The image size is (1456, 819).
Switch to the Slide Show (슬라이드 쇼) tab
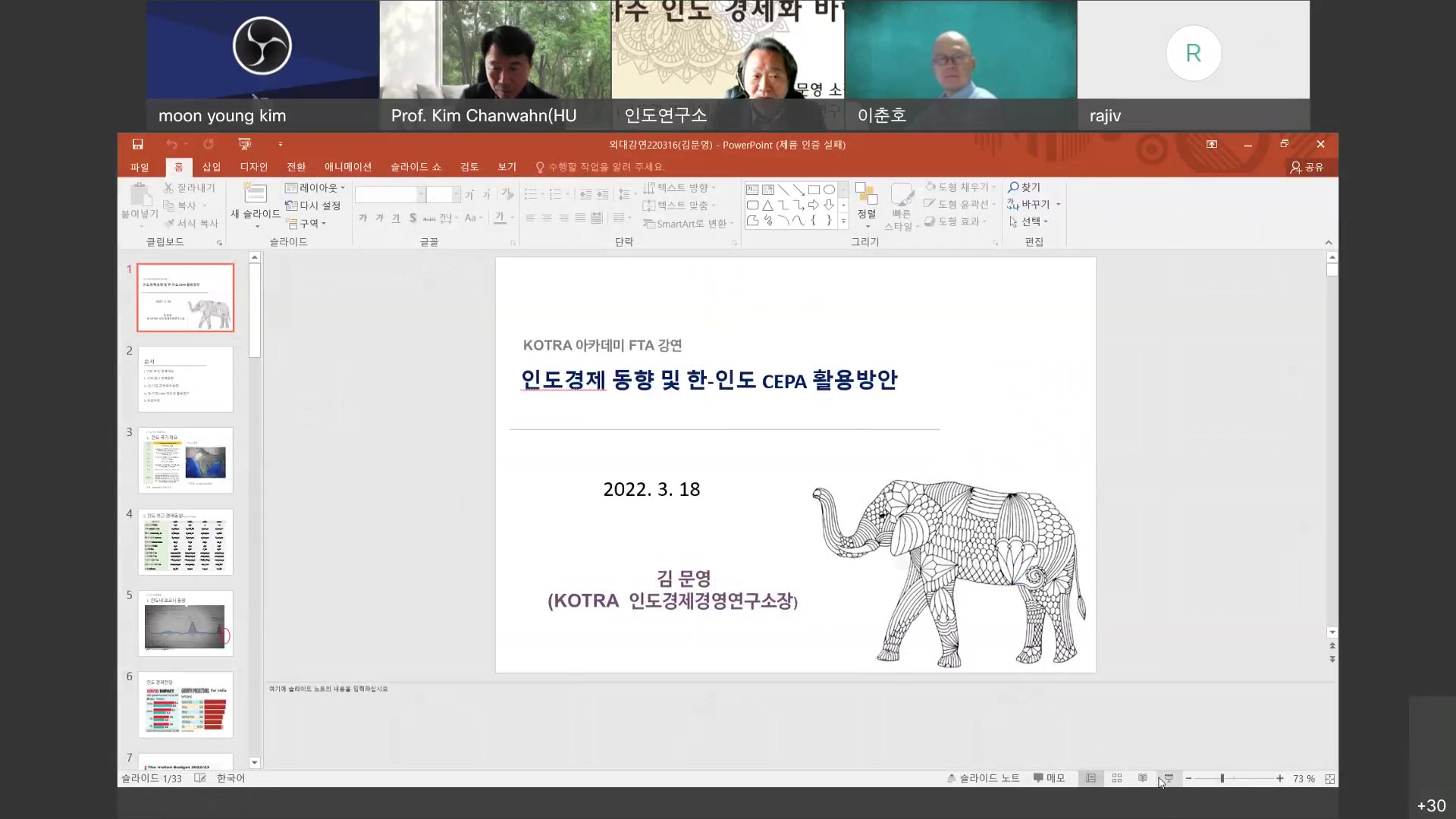pos(416,167)
